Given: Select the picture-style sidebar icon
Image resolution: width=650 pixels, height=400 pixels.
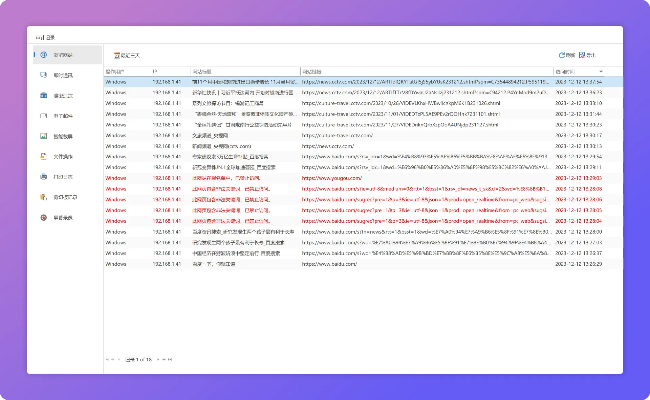Looking at the screenshot, I should coord(42,136).
